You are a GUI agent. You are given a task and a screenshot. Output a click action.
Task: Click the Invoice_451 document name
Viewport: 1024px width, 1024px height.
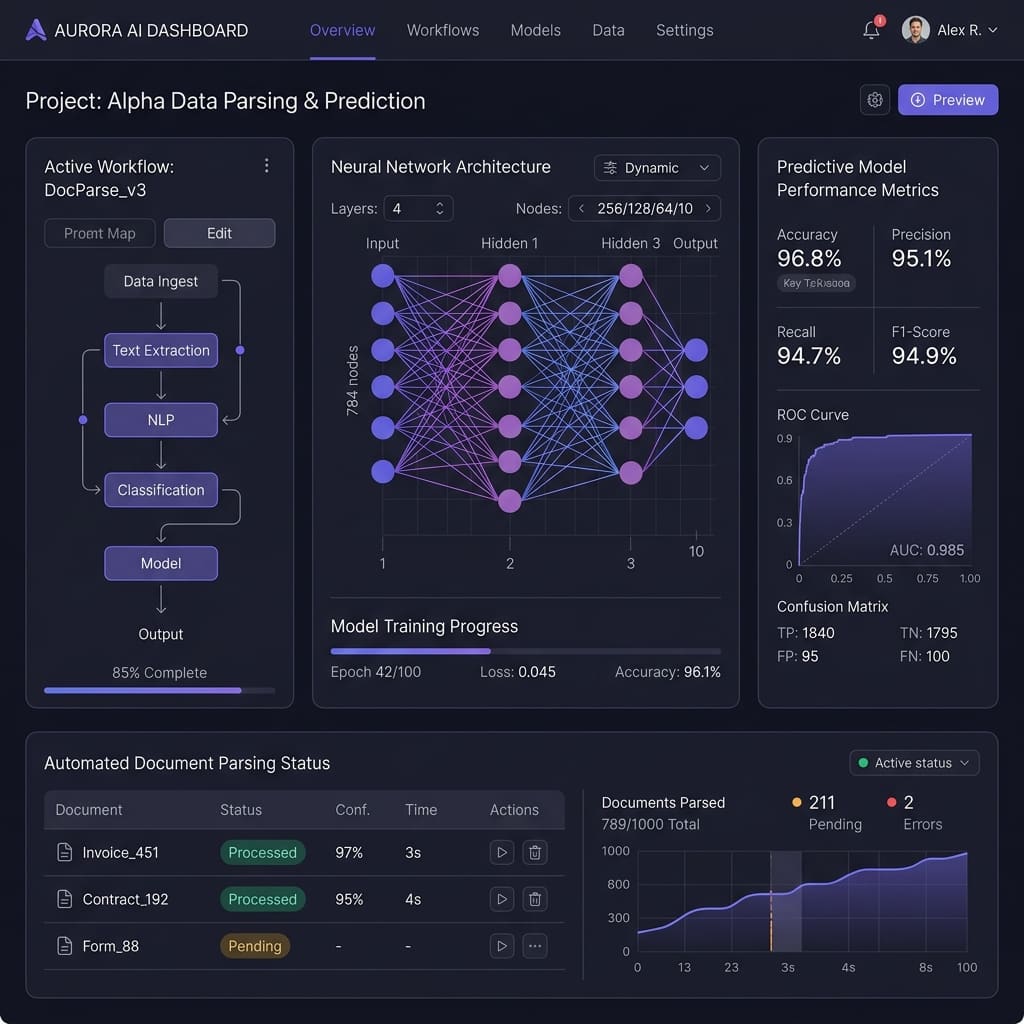(x=121, y=852)
